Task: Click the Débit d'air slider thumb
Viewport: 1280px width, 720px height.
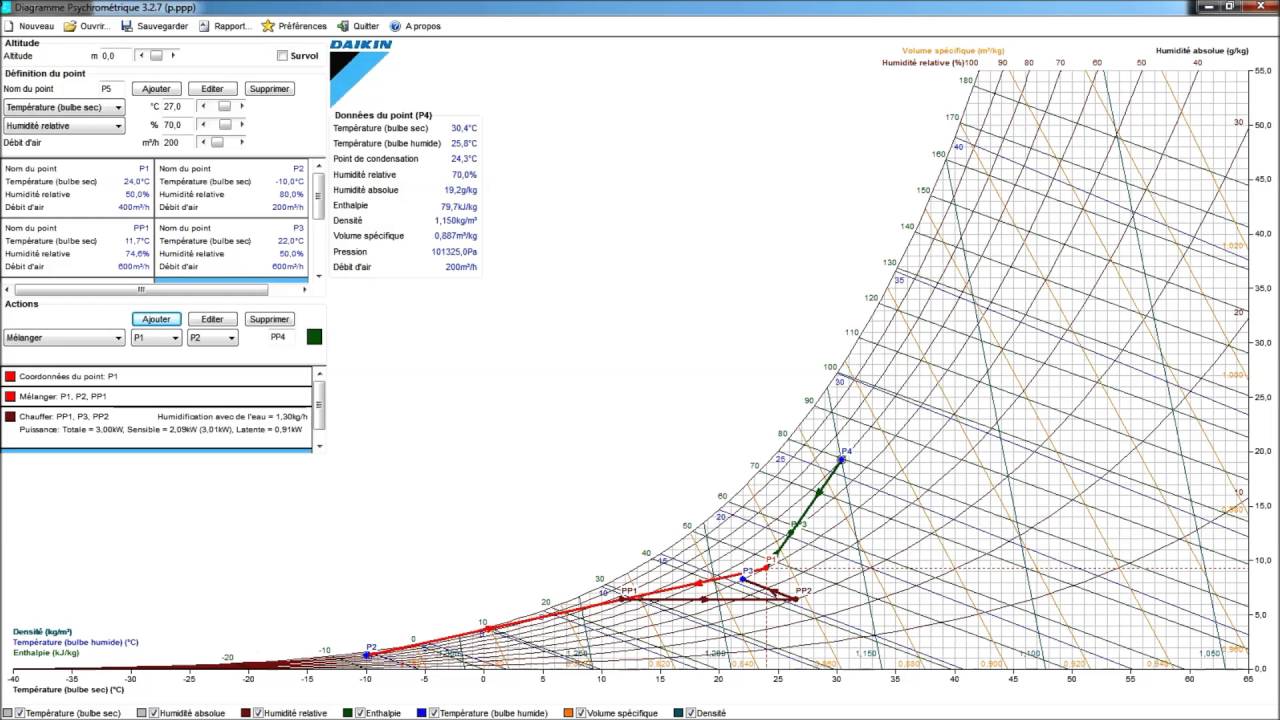Action: [x=217, y=142]
